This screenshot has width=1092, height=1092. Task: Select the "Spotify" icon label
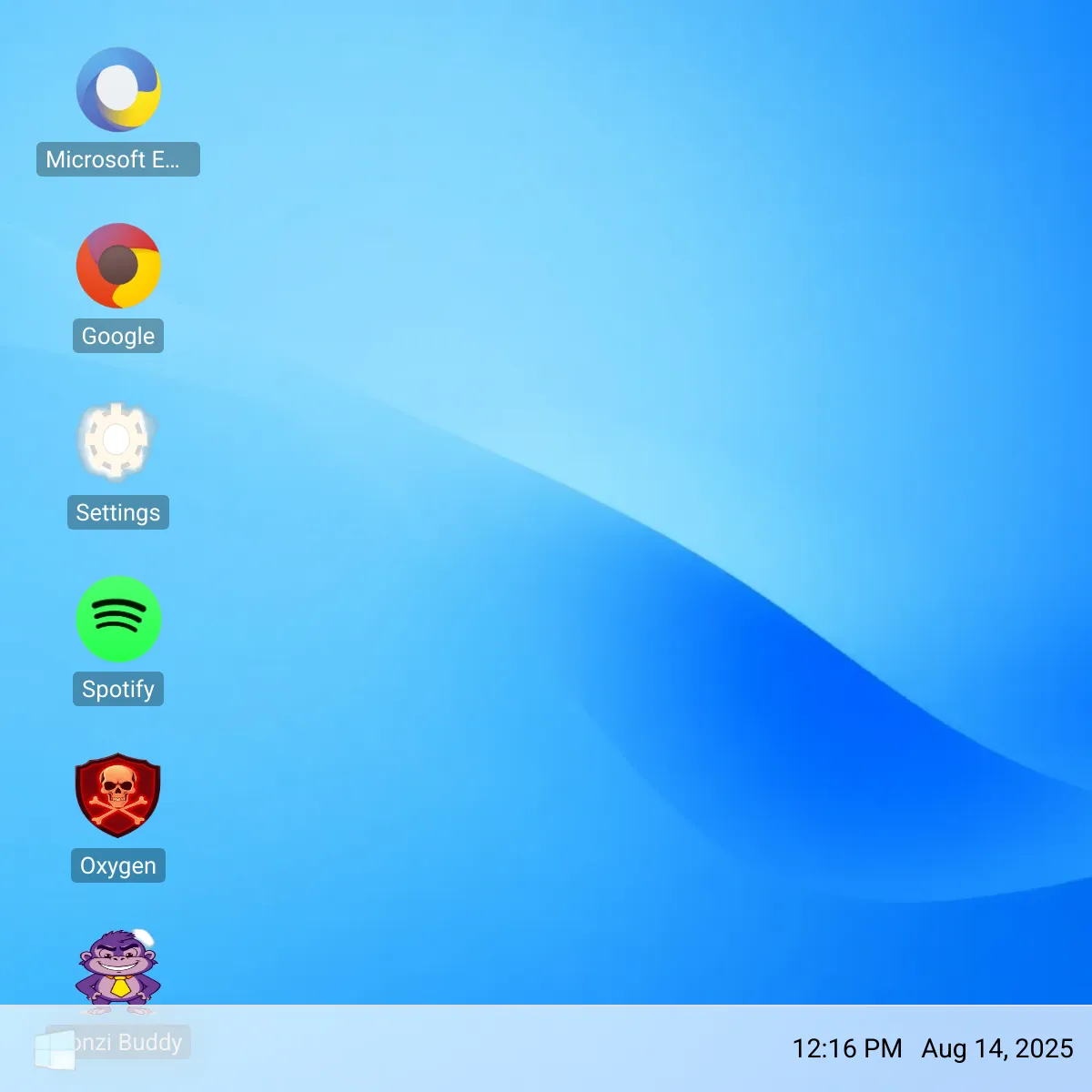pyautogui.click(x=118, y=689)
